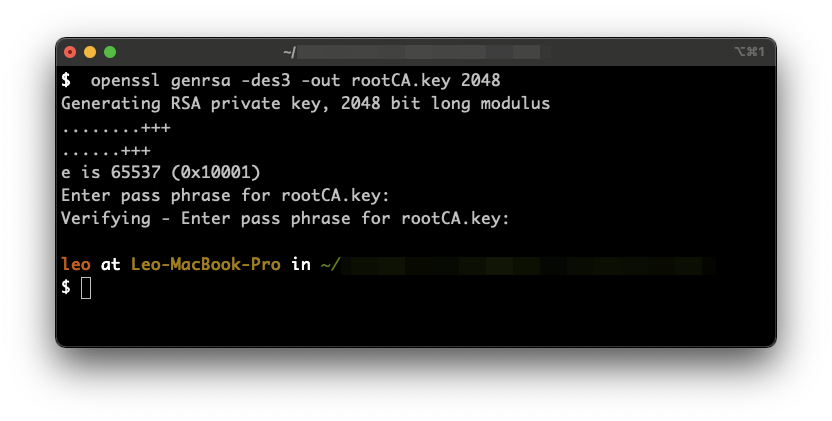This screenshot has width=832, height=421.
Task: Click the hostname Leo-MacBook-Pro in prompt
Action: [206, 264]
